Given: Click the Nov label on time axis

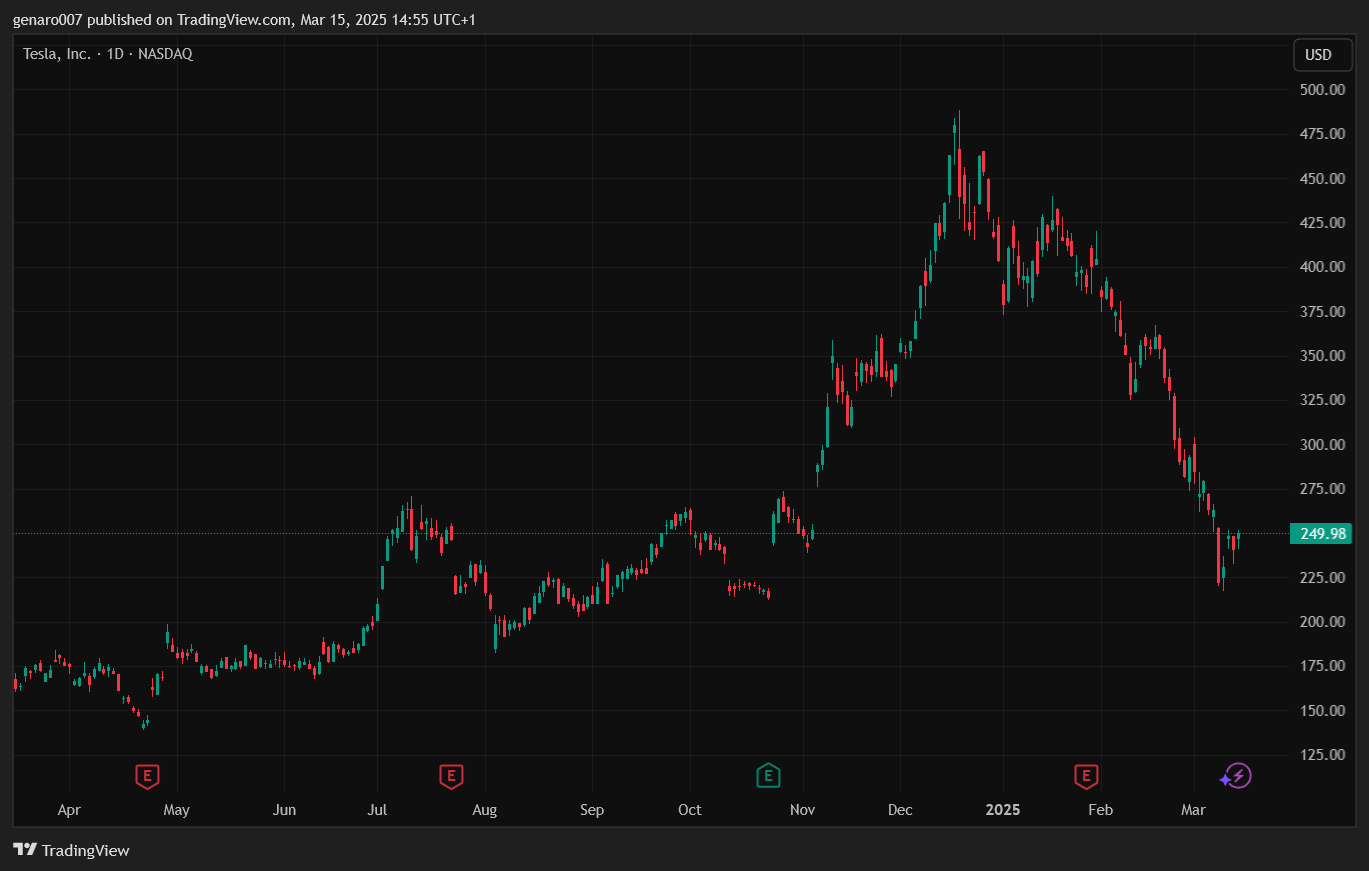Looking at the screenshot, I should tap(803, 810).
